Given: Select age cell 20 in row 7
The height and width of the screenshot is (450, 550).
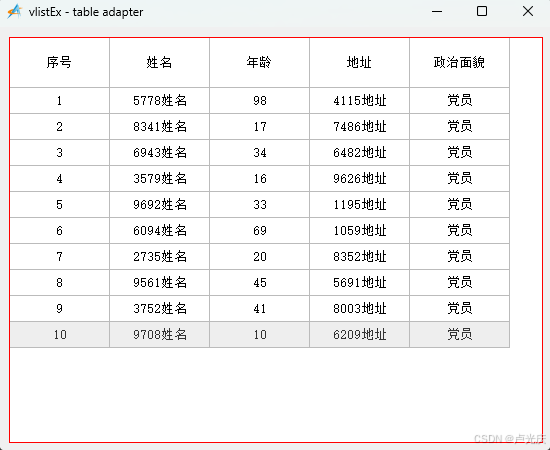Looking at the screenshot, I should (260, 256).
